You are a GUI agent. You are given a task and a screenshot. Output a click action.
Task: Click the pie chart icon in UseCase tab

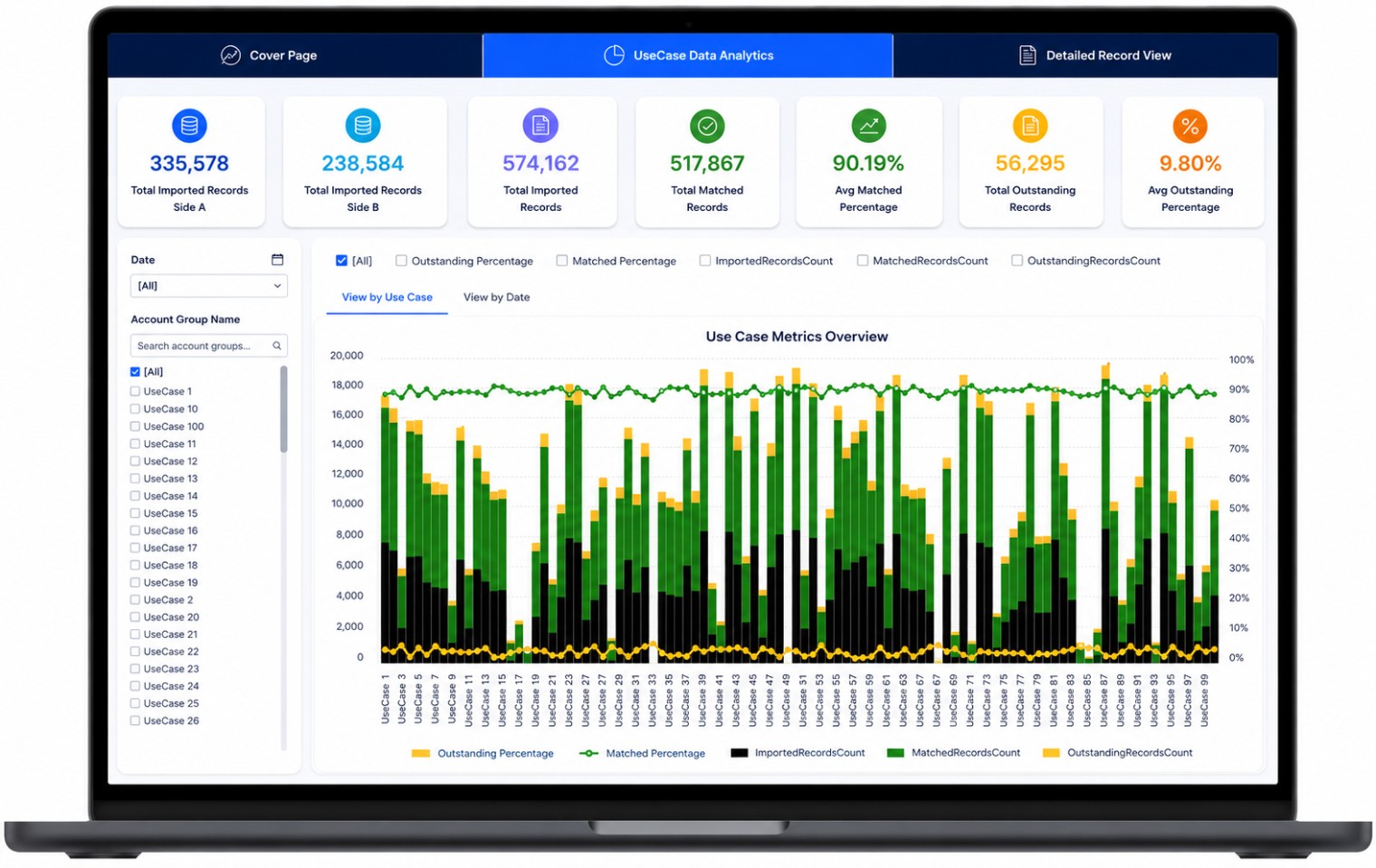[614, 55]
